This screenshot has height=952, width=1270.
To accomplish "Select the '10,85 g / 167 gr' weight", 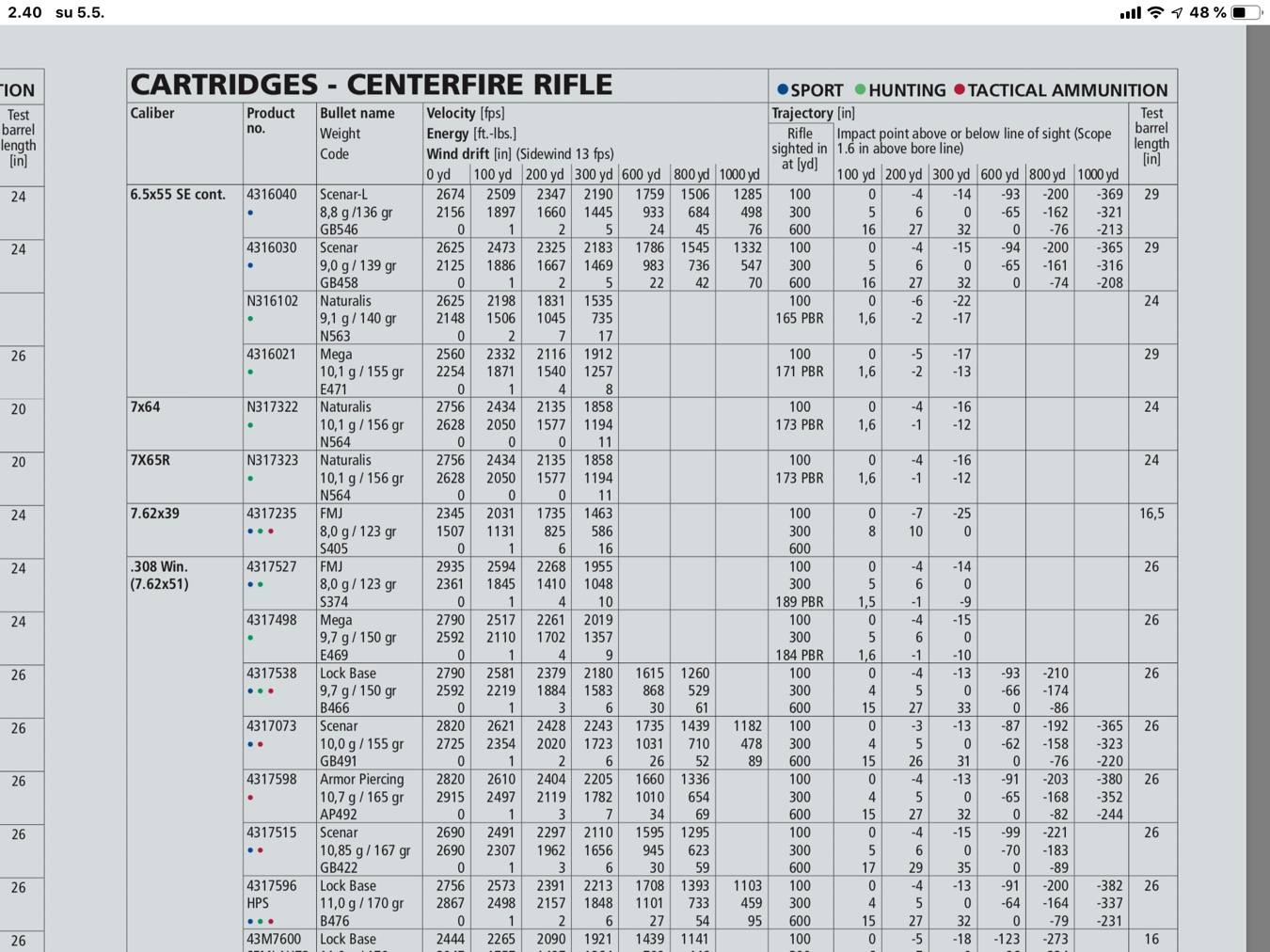I will pyautogui.click(x=365, y=850).
